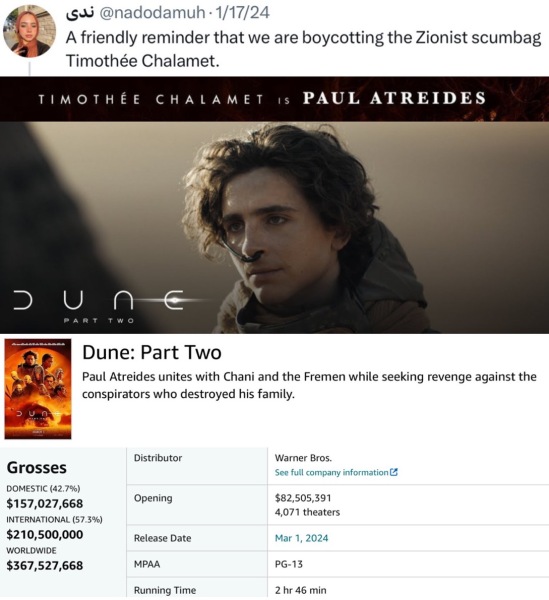Select the domestic gross $157,027,668 figure

pyautogui.click(x=45, y=504)
